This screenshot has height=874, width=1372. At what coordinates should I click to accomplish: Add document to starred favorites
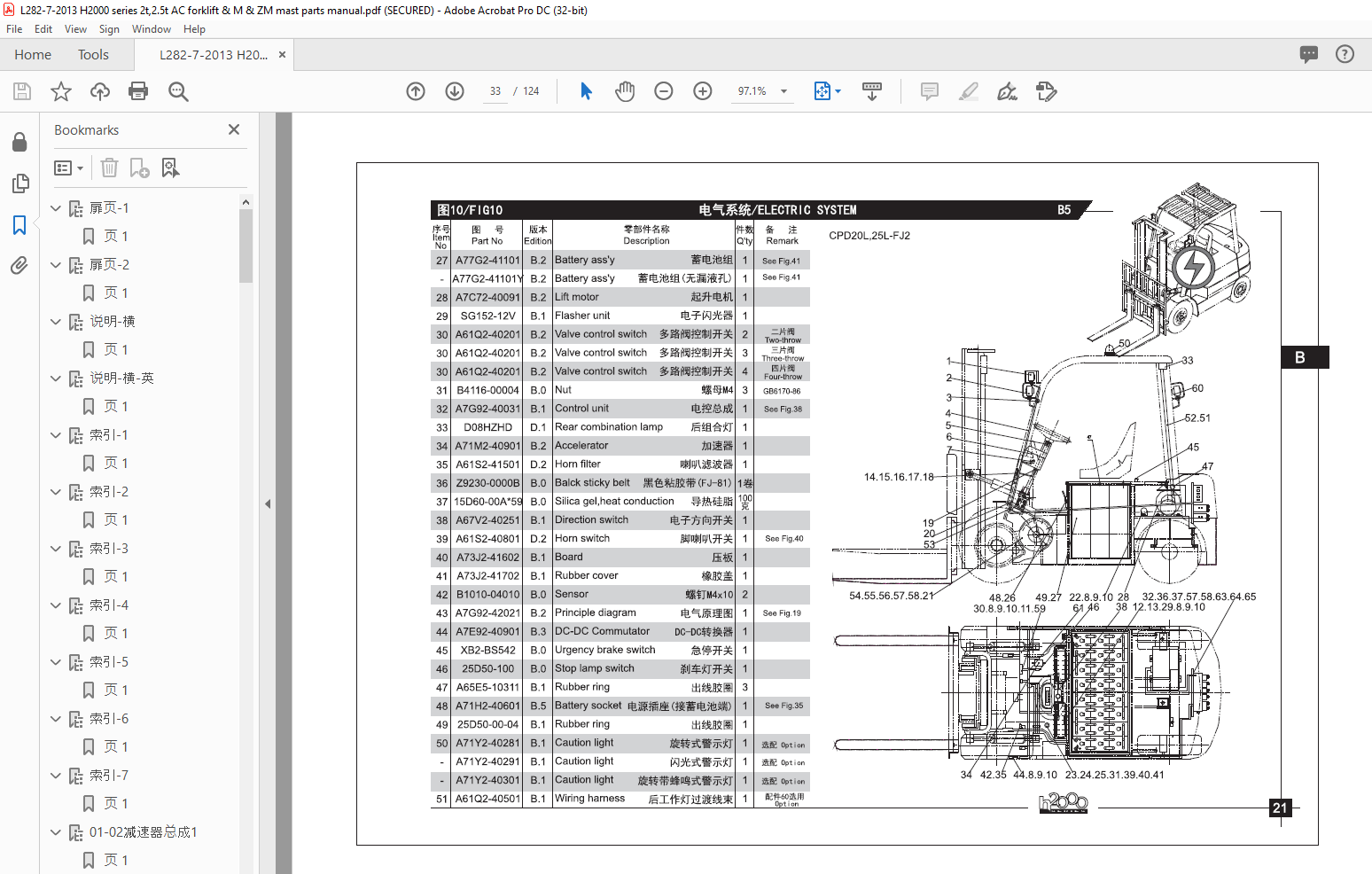tap(61, 91)
